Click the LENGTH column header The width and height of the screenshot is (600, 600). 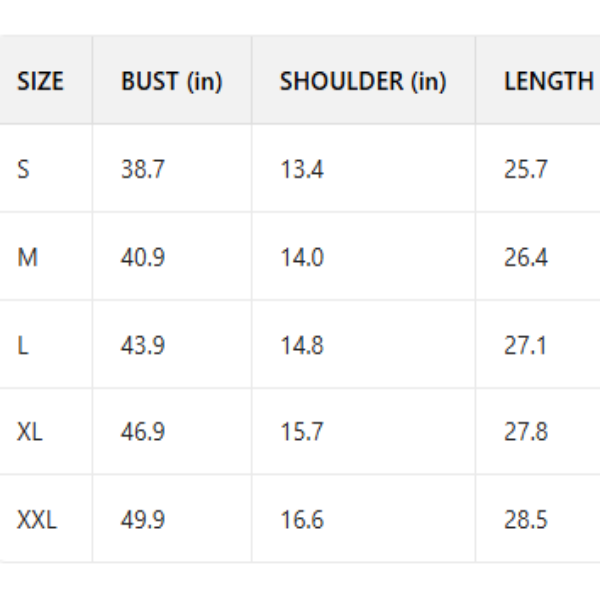point(548,81)
